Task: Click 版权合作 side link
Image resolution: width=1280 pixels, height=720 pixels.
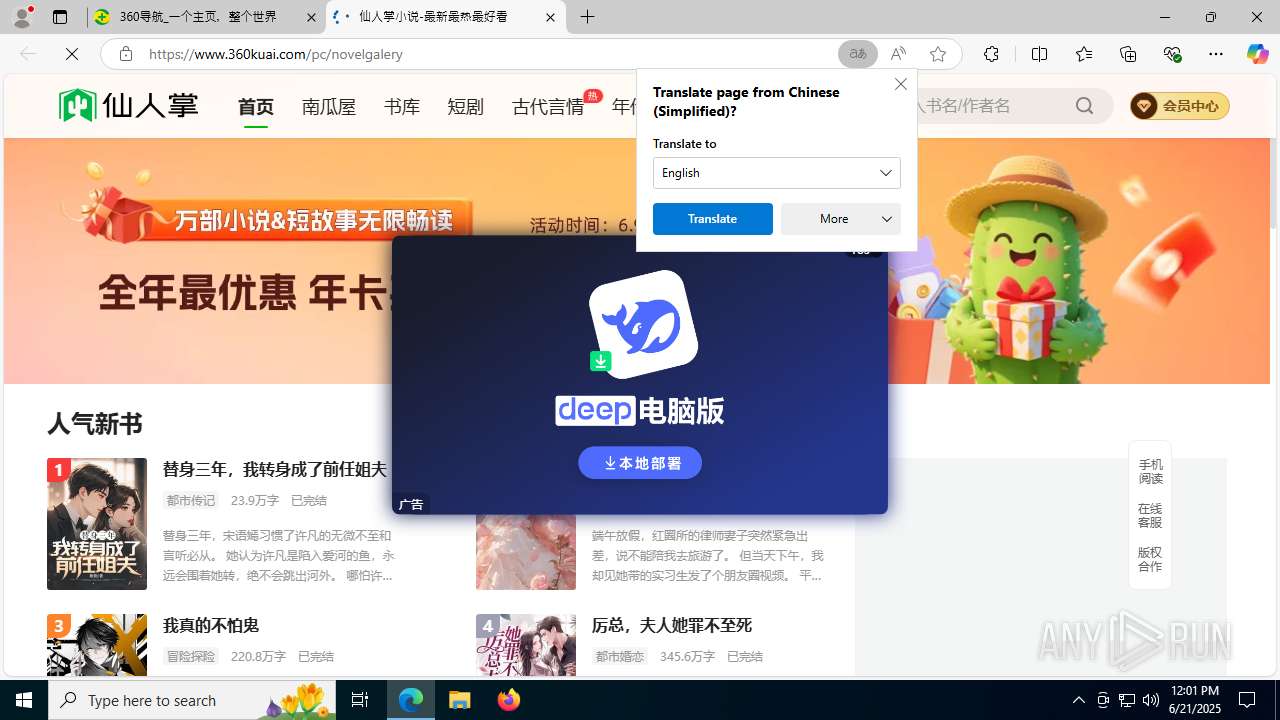Action: click(x=1150, y=560)
